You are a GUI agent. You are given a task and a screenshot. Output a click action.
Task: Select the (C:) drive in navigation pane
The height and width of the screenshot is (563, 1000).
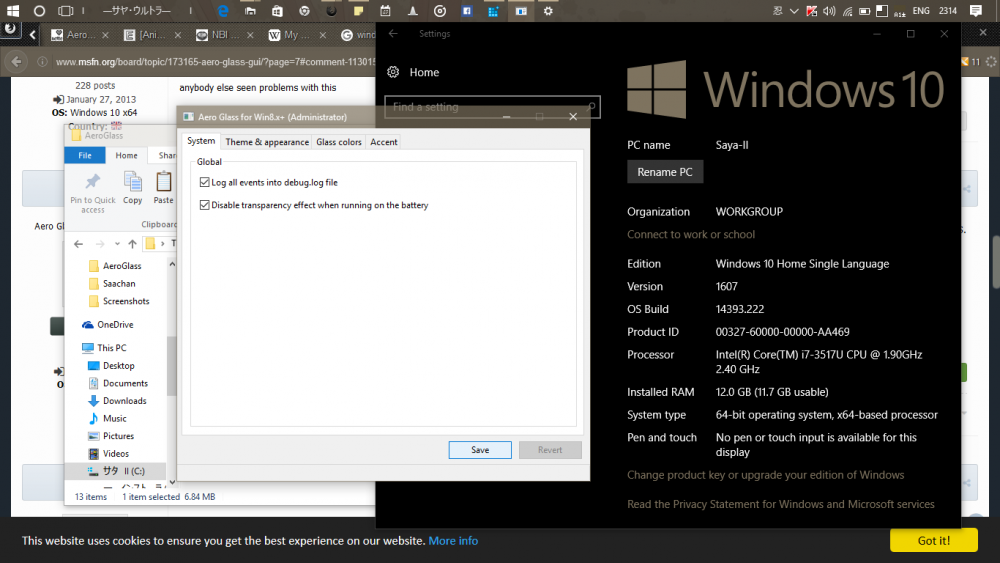(115, 471)
